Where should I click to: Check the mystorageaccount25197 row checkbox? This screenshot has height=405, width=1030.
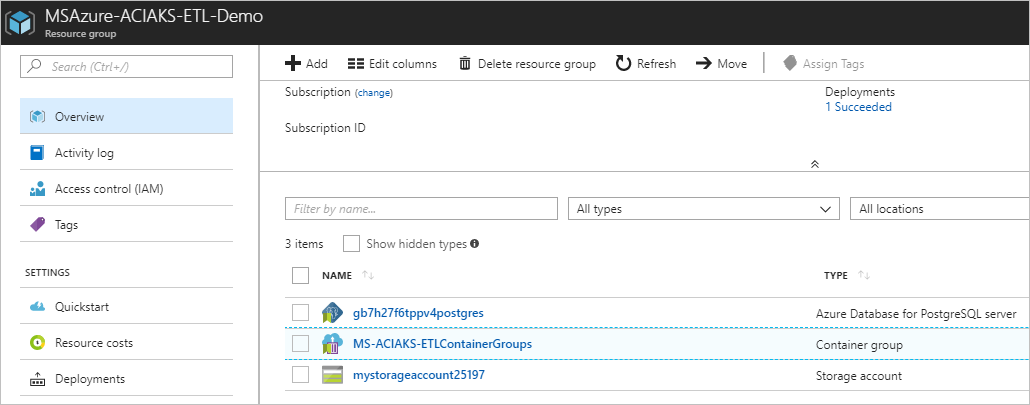(300, 375)
